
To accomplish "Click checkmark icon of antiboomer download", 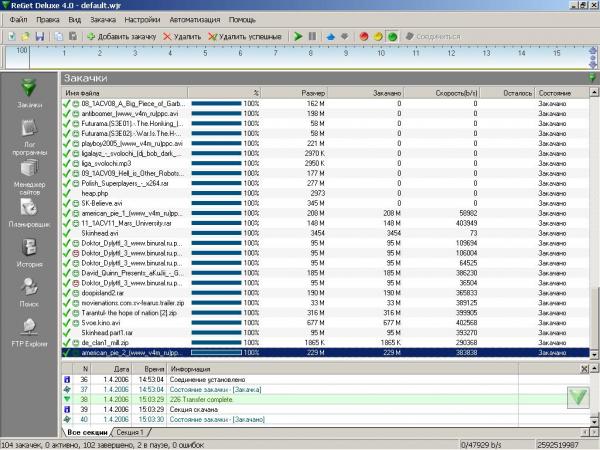I will pos(67,114).
